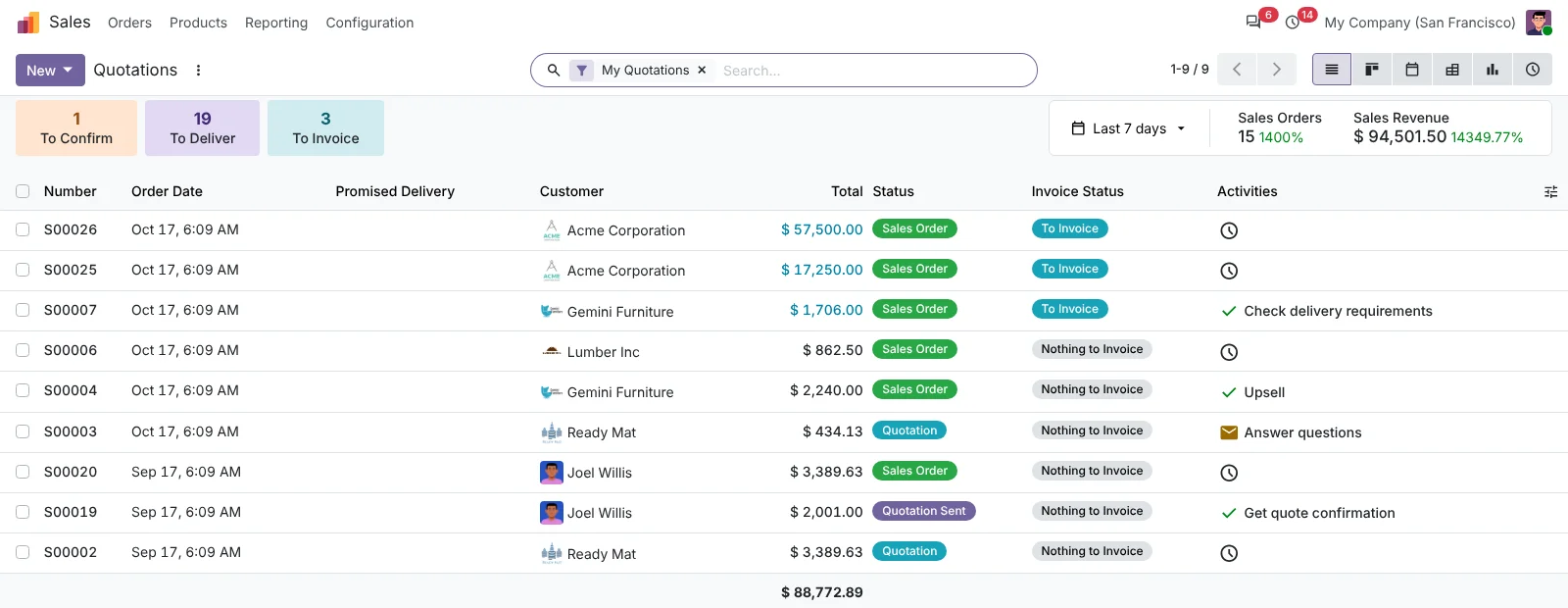The image size is (1568, 608).
Task: Click the To Deliver 19 card
Action: tap(202, 127)
